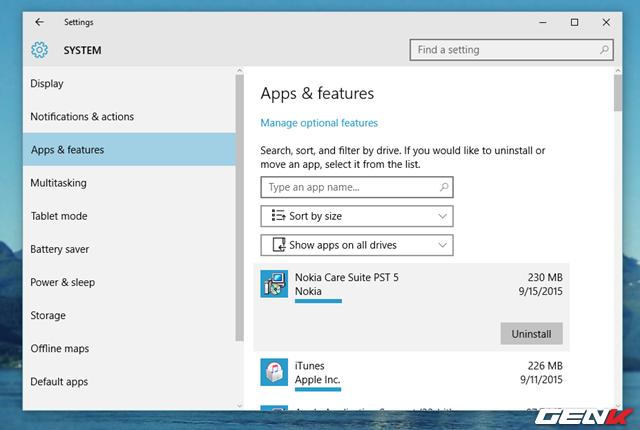Click the iTunes app icon
Viewport: 640px width, 430px height.
[x=274, y=372]
